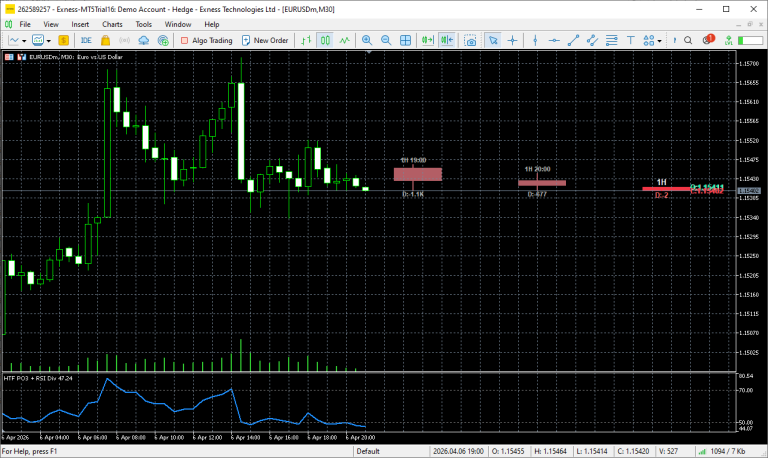Click the current price label 1.15402
Screen dimensions: 768x458
pos(749,191)
